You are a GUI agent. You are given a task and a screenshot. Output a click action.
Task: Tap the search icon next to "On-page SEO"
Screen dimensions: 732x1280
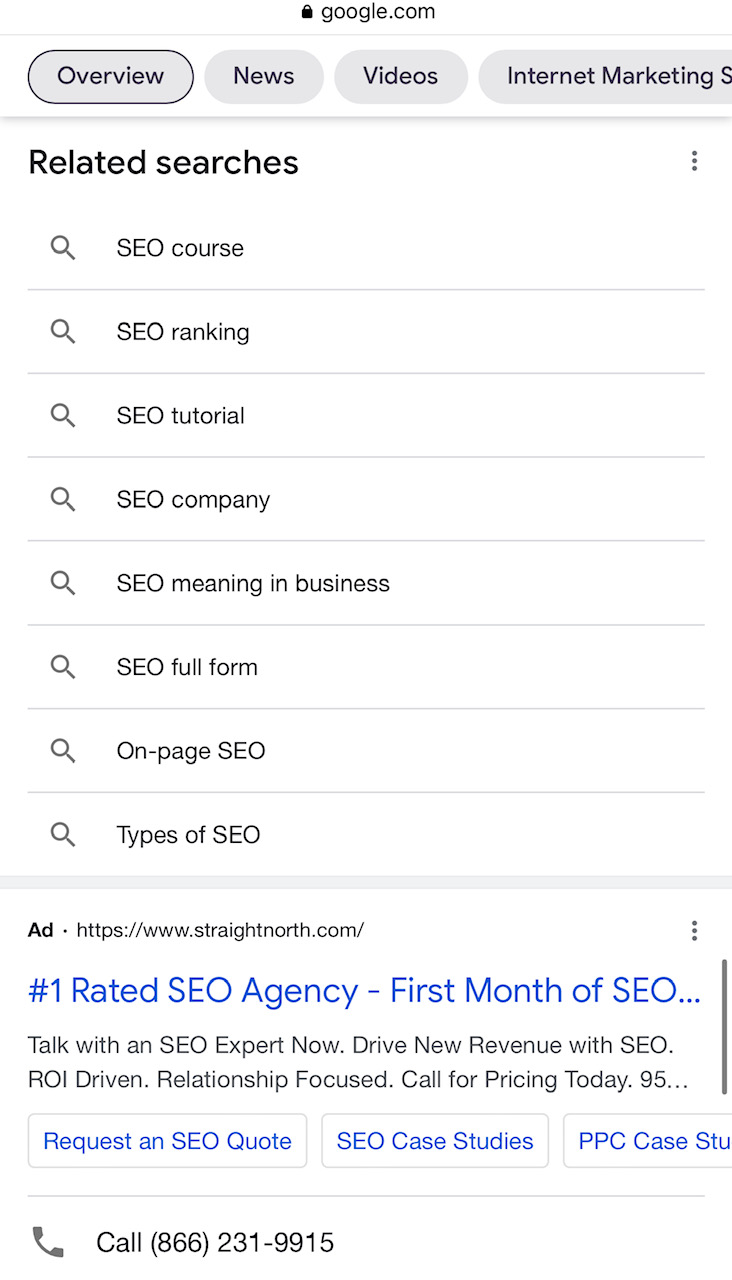click(62, 751)
